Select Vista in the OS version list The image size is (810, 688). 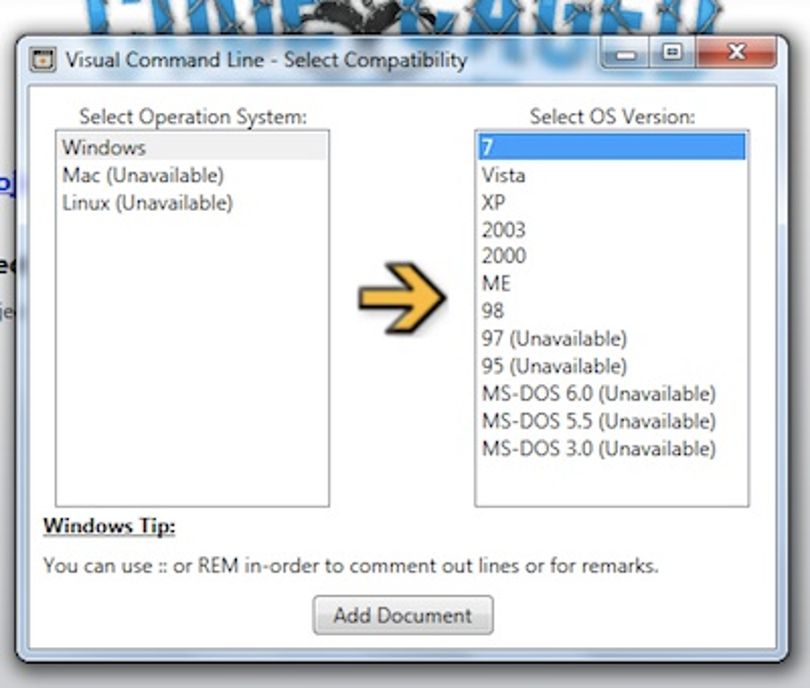click(612, 175)
